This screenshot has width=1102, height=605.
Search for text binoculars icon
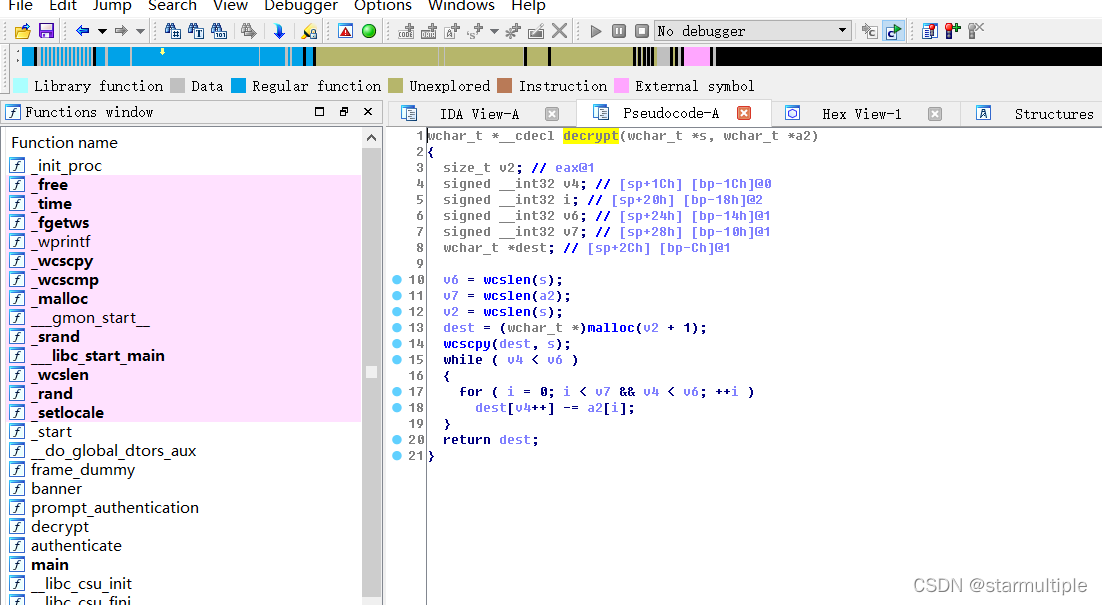195,31
